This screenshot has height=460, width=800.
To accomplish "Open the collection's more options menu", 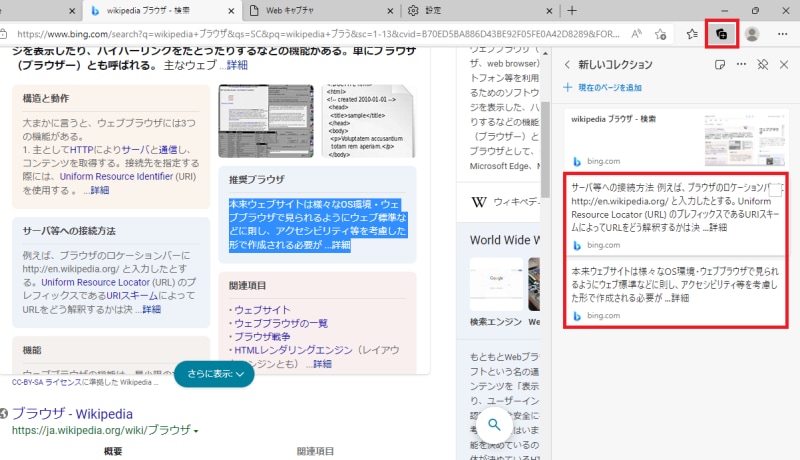I will pyautogui.click(x=741, y=65).
